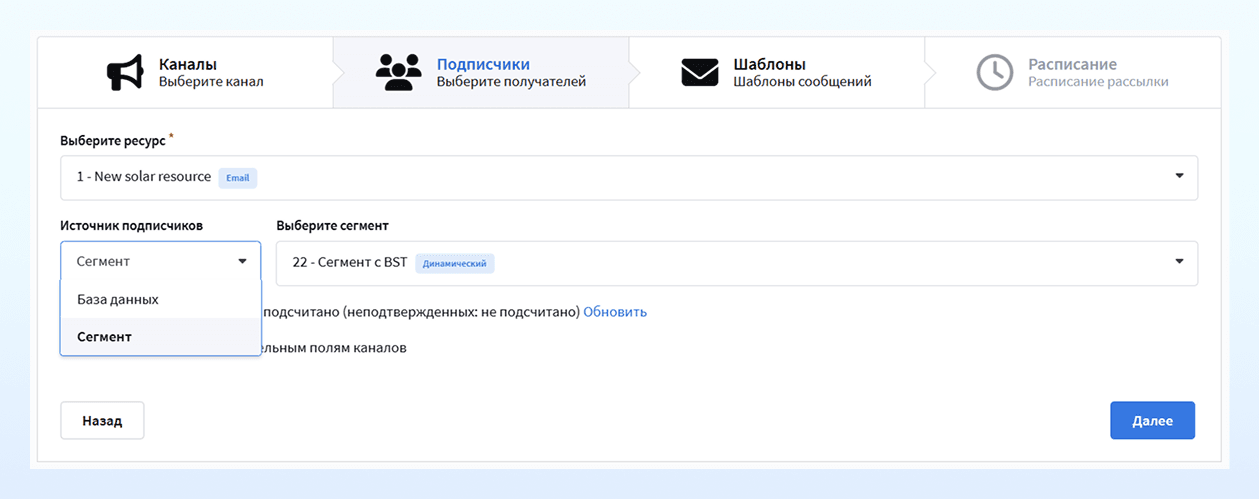Open the Каналы step tab
1259x499 pixels.
click(x=186, y=73)
